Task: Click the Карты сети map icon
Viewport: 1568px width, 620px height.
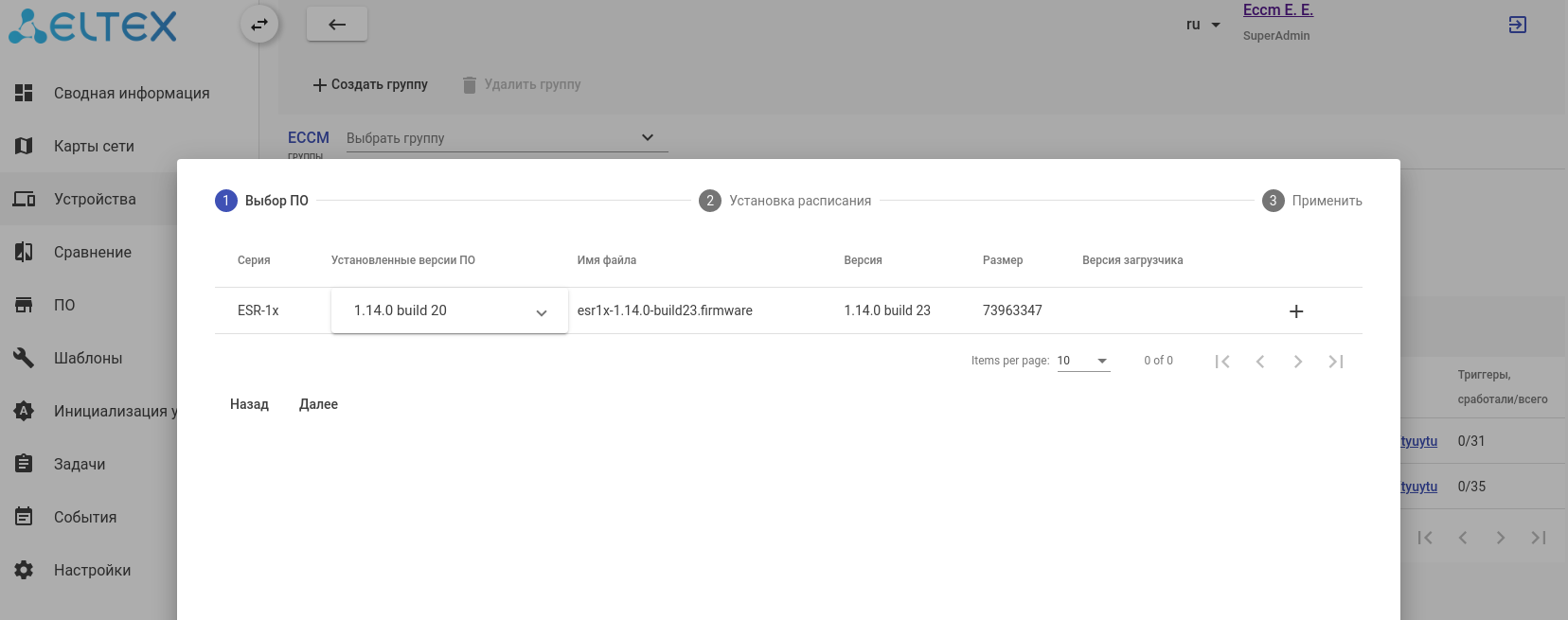Action: point(24,146)
